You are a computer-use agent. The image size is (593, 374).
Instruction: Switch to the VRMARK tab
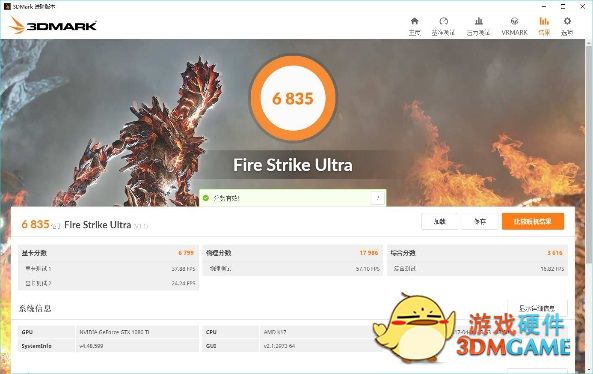514,26
